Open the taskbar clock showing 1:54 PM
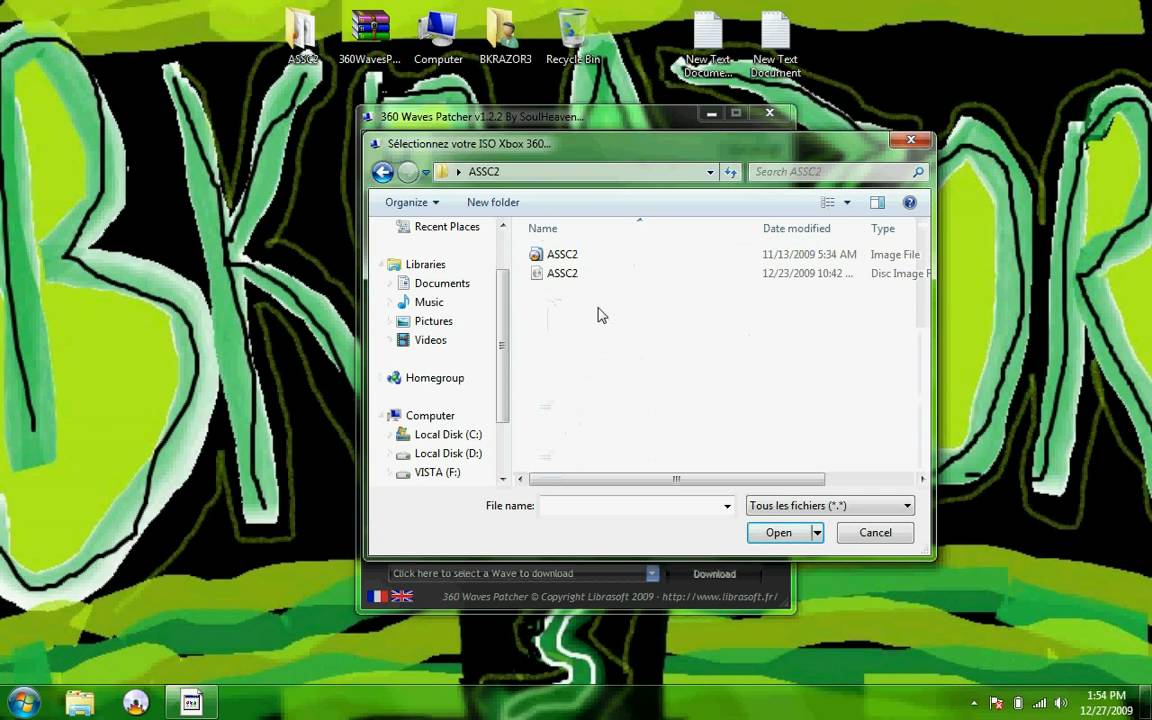Image resolution: width=1152 pixels, height=720 pixels. [1106, 703]
